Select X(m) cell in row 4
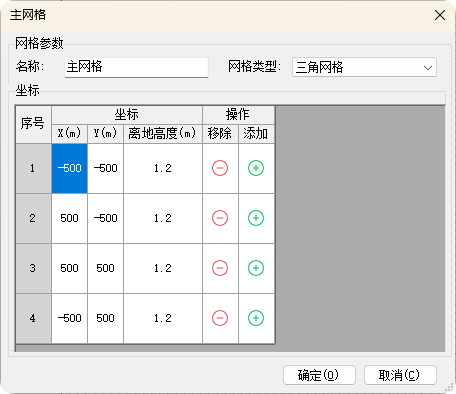This screenshot has width=456, height=394. point(69,318)
